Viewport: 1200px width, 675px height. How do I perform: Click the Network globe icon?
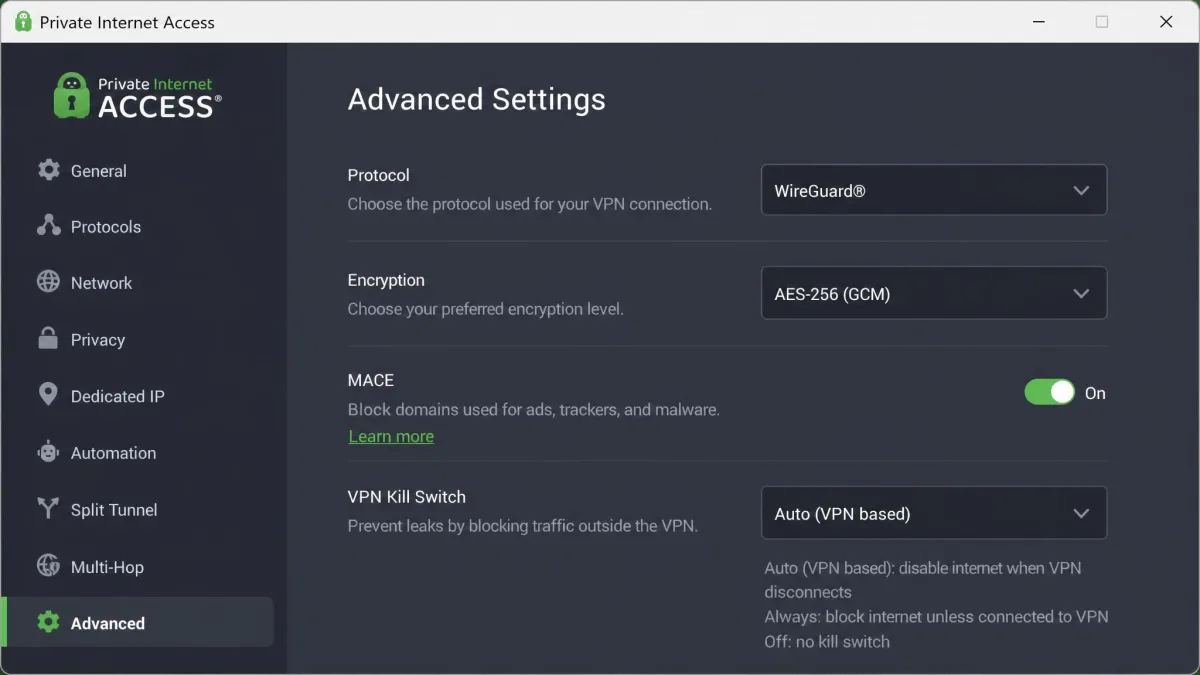click(x=48, y=282)
